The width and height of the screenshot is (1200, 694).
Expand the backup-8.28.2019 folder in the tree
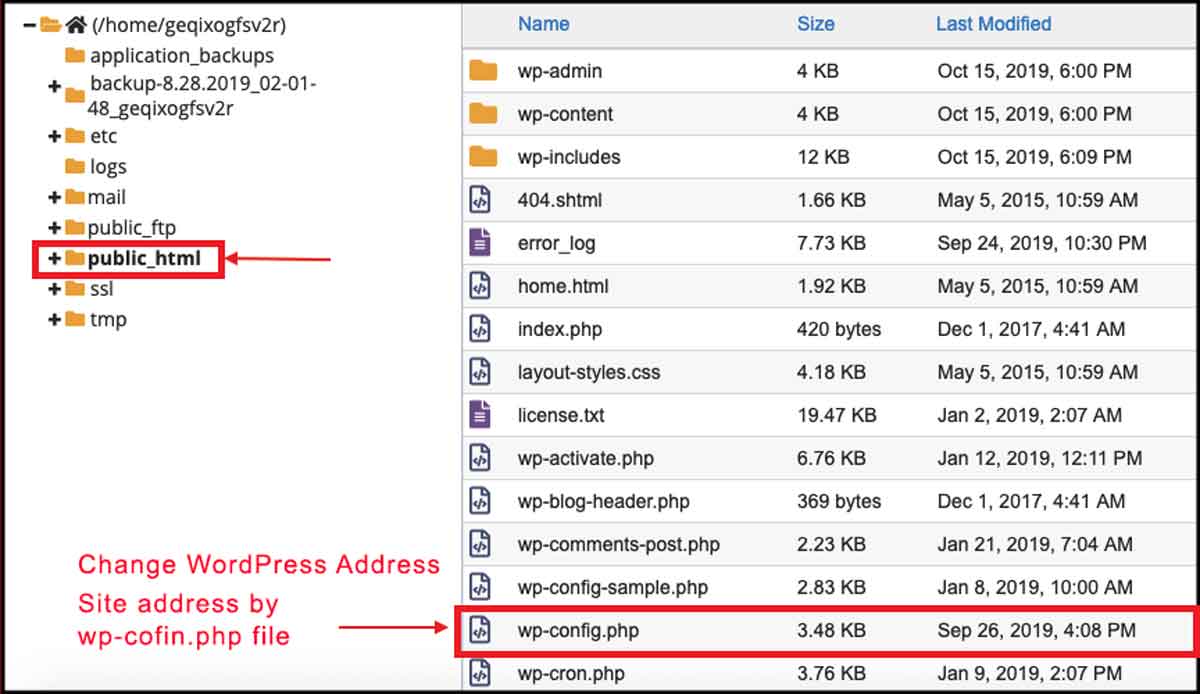(x=54, y=87)
